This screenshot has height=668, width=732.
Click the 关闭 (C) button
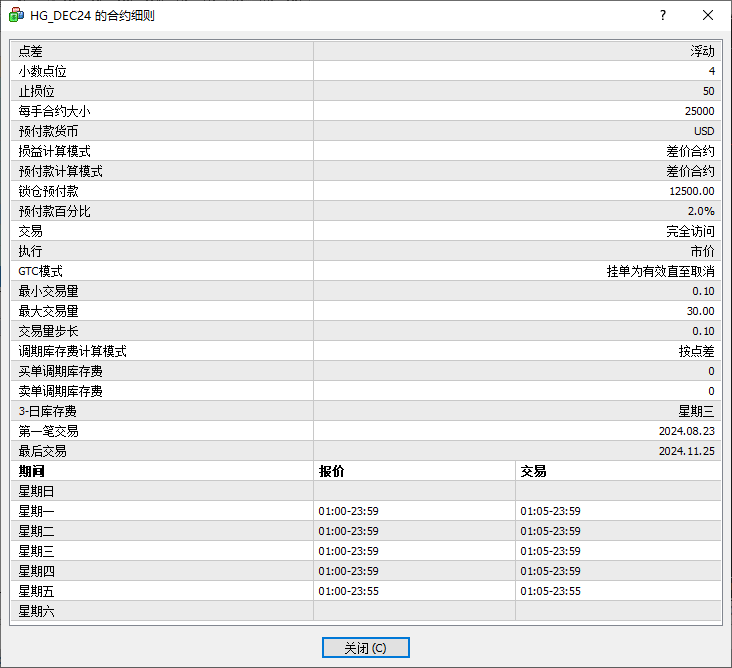pos(366,647)
